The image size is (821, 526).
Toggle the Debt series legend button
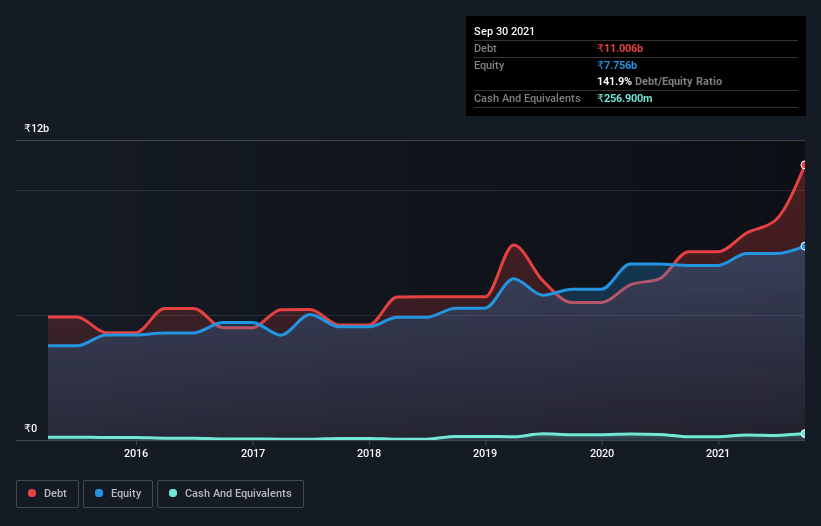[48, 494]
